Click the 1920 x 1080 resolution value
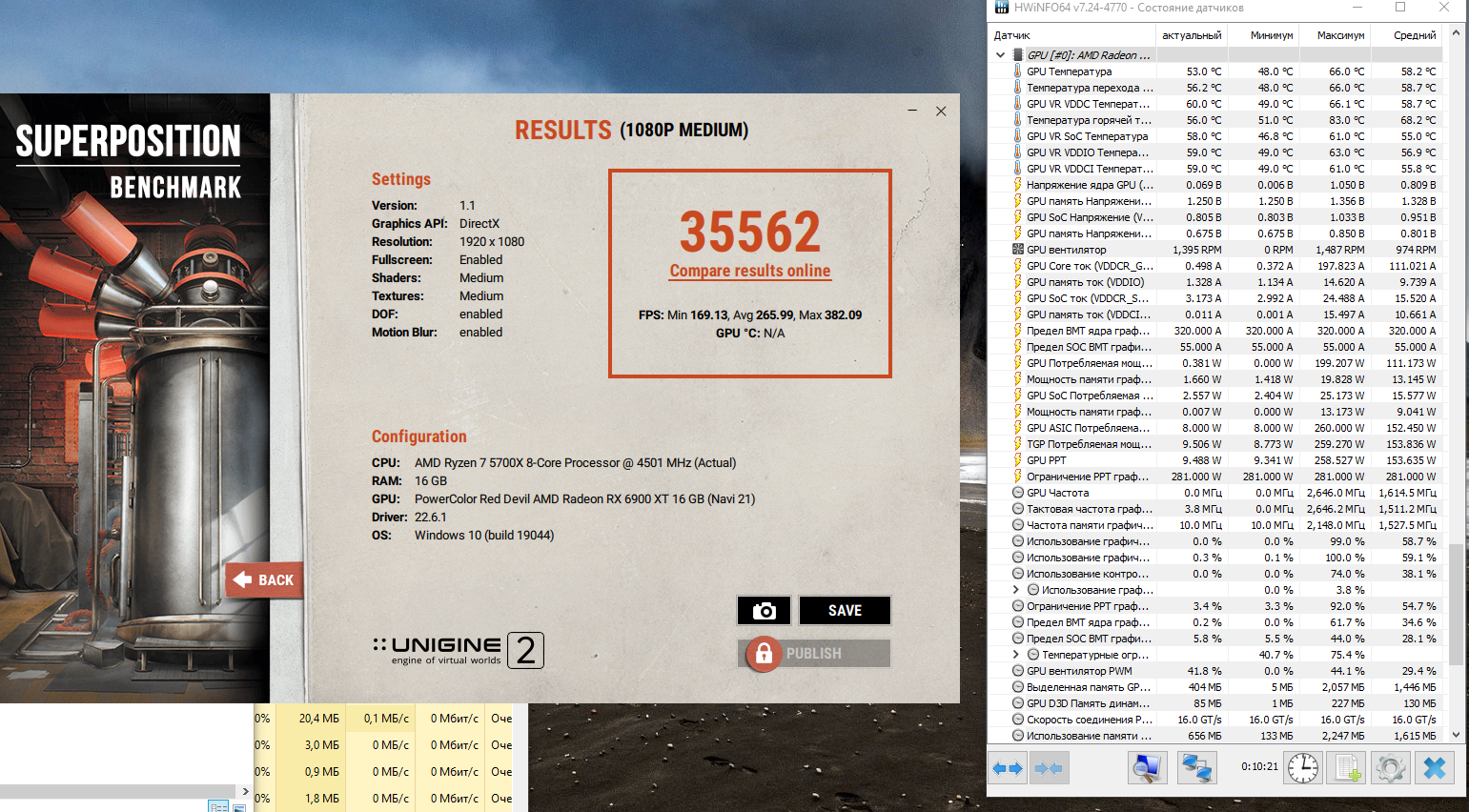 [492, 242]
